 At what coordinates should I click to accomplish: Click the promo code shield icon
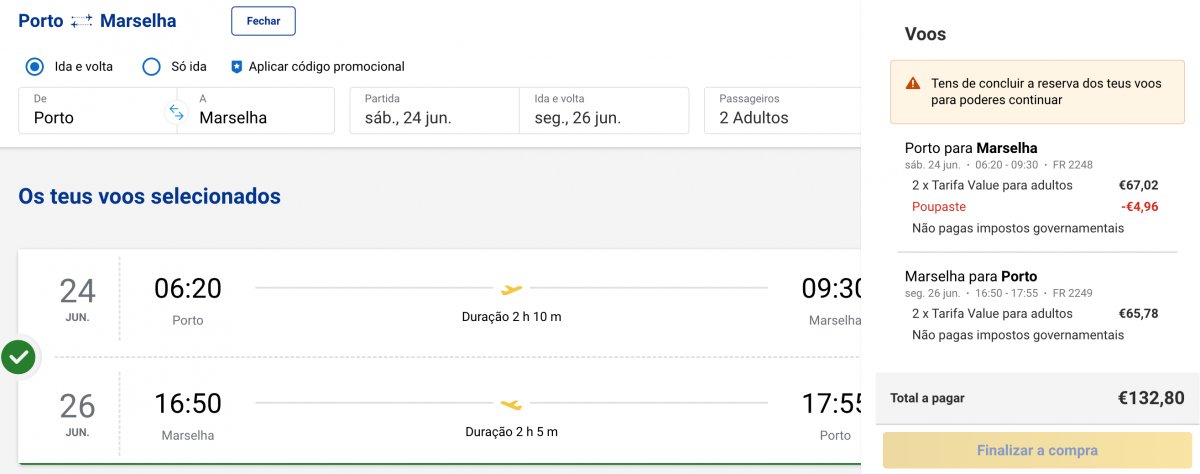237,67
